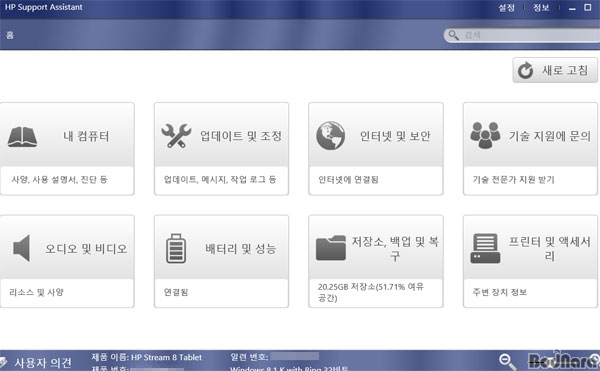Open the 내 컴퓨터 tile title
The height and width of the screenshot is (371, 600).
click(x=86, y=136)
